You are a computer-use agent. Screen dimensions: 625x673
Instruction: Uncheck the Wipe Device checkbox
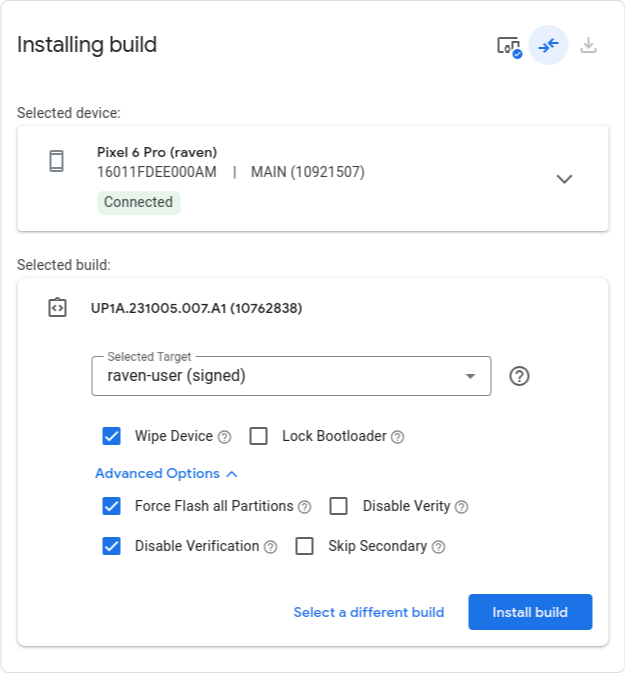112,436
